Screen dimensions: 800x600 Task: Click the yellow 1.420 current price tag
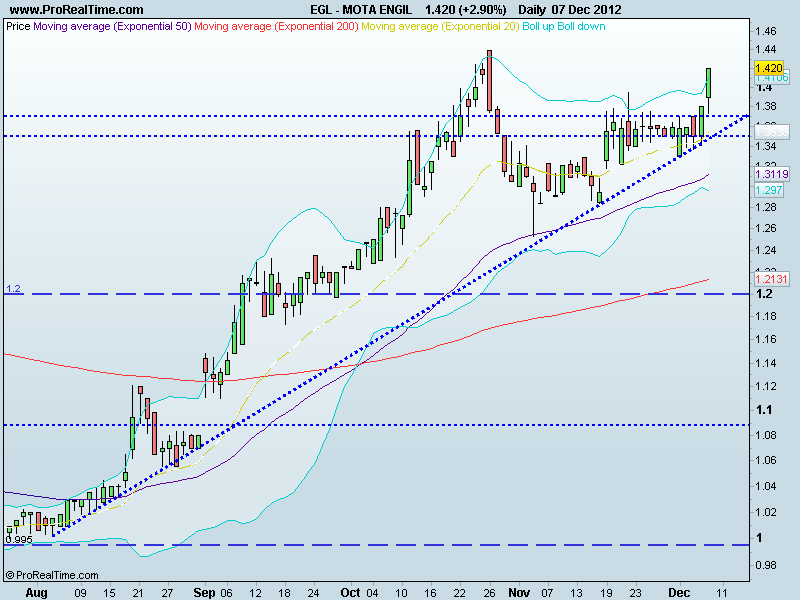coord(768,68)
